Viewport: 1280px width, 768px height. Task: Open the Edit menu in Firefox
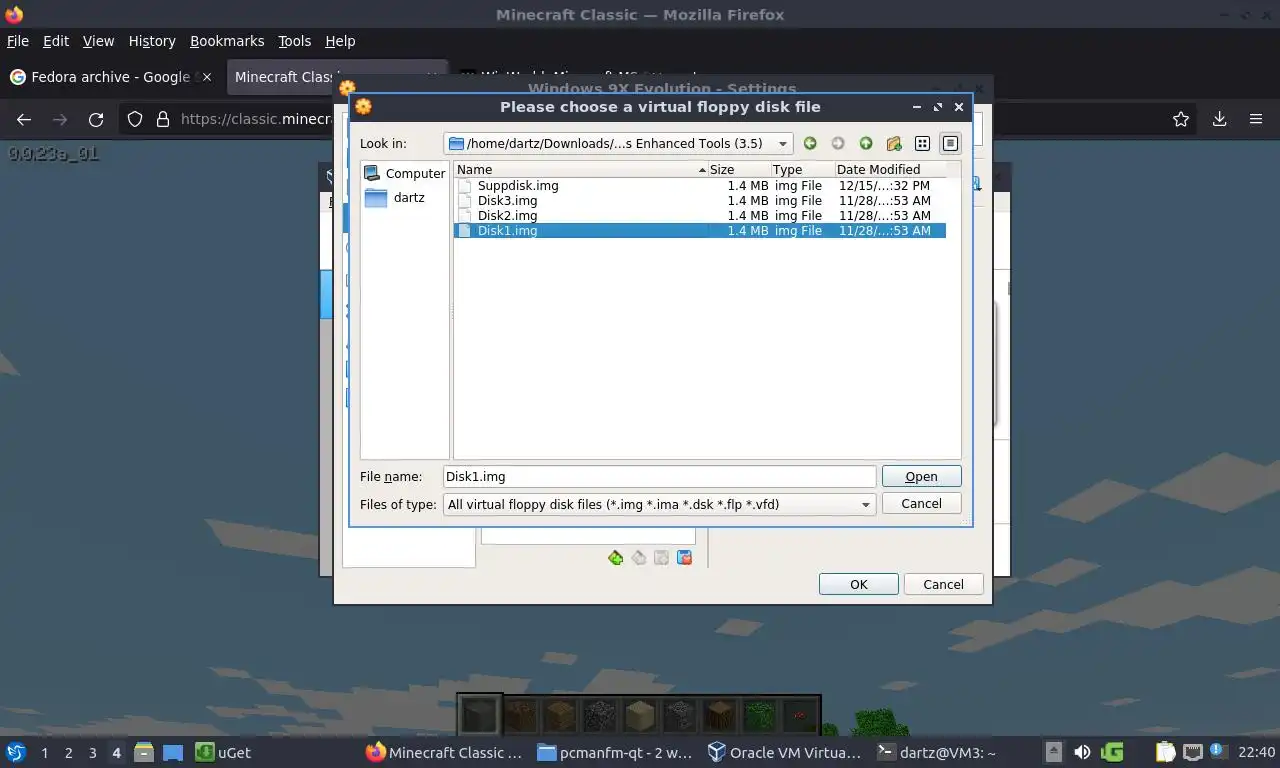click(x=56, y=41)
